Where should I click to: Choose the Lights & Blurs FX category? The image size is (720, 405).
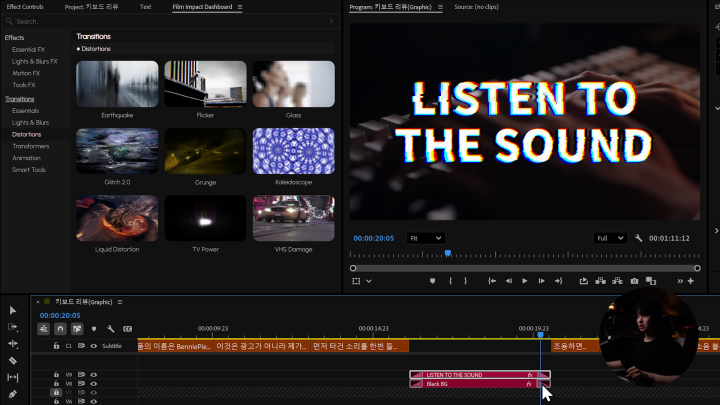(35, 61)
